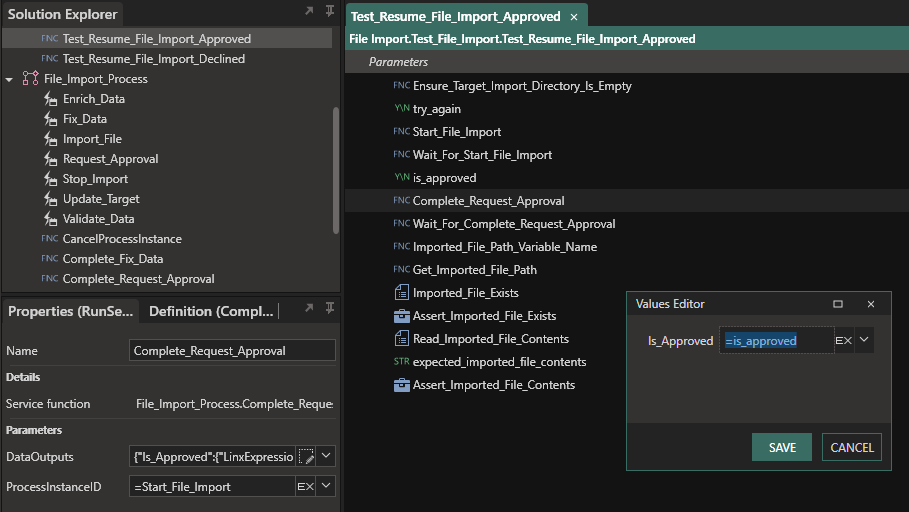The image size is (909, 512).
Task: Click the Assert_Imported_File_Exists toolbox icon
Action: pyautogui.click(x=401, y=316)
